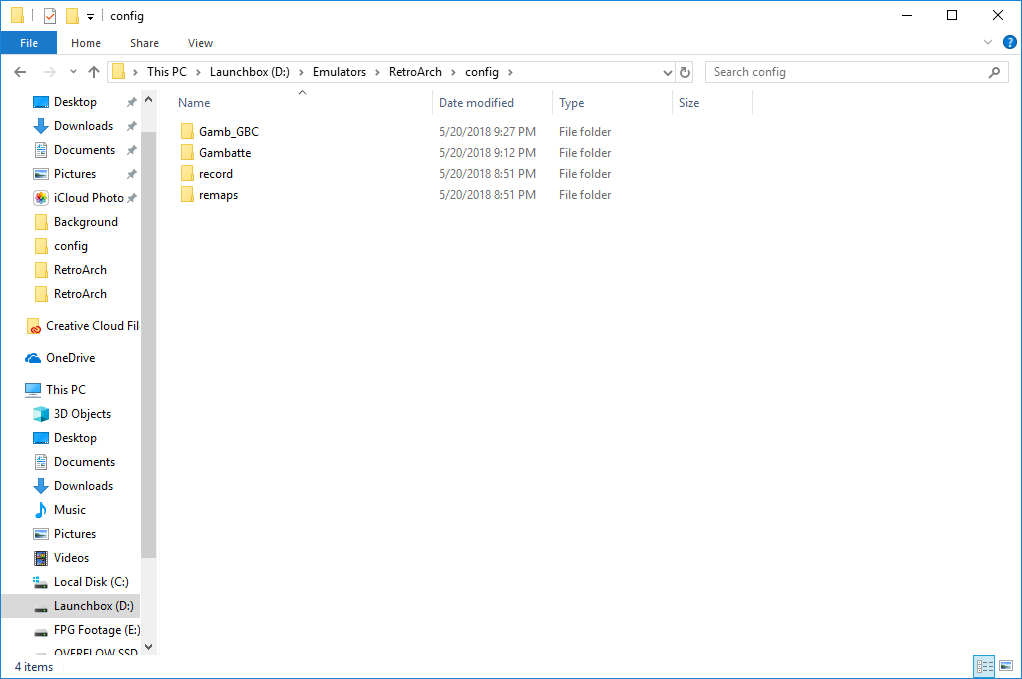Click the search magnifier icon
The width and height of the screenshot is (1022, 679).
(x=994, y=72)
